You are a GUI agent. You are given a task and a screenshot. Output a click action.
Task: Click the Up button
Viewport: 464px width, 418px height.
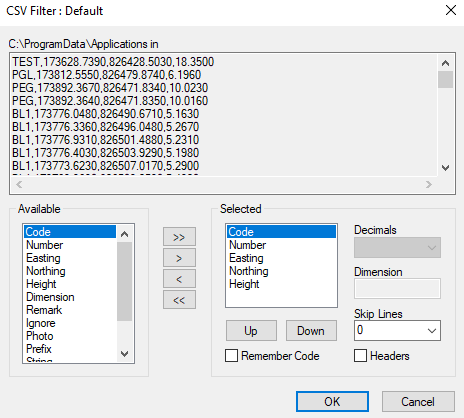click(251, 331)
